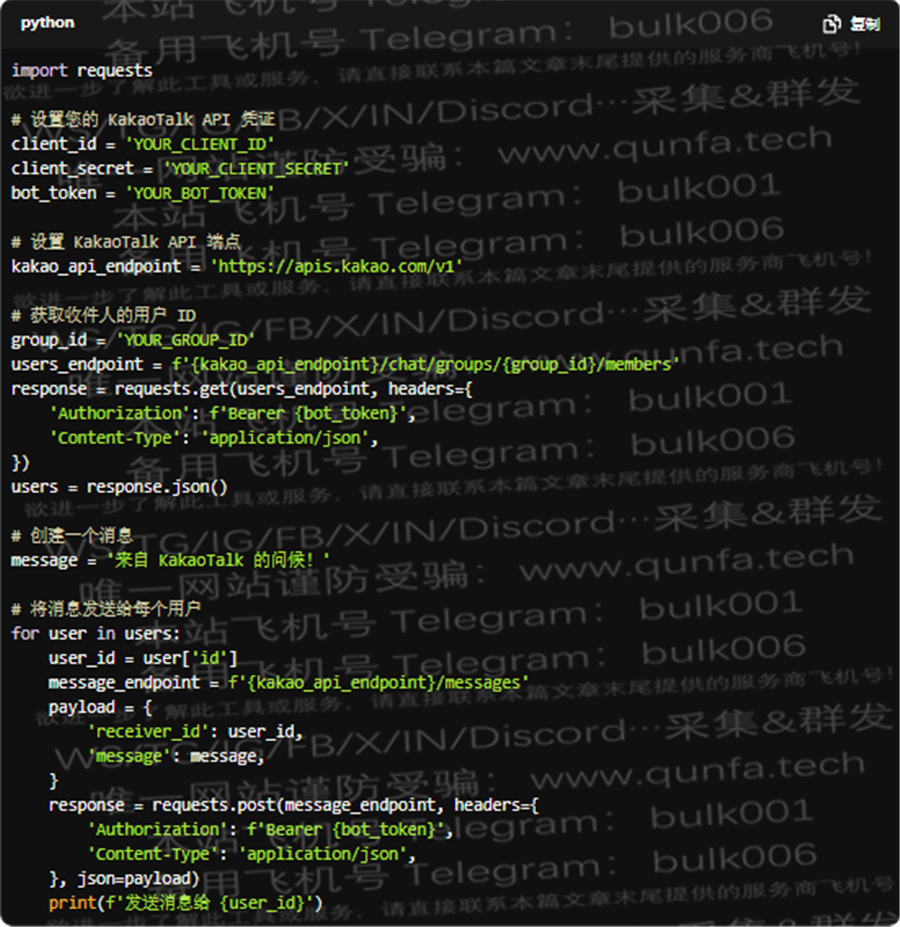Copy the code with the 复制 button
The width and height of the screenshot is (900, 927).
852,24
